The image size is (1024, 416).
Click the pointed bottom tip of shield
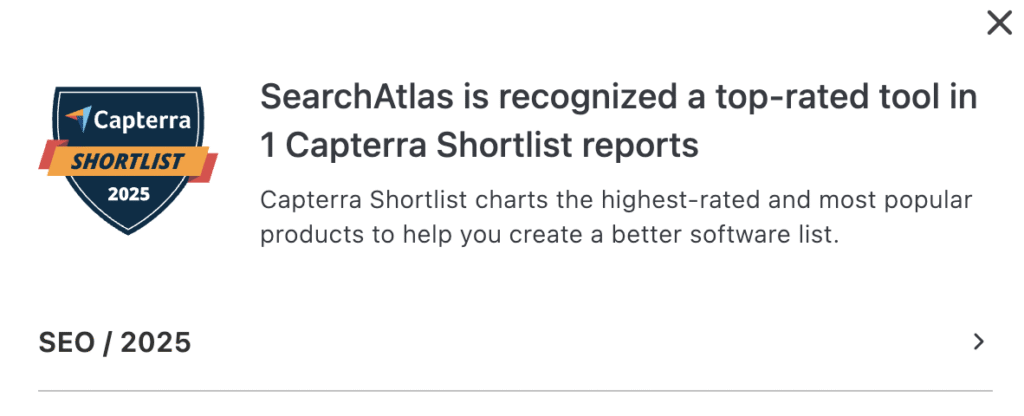(128, 226)
